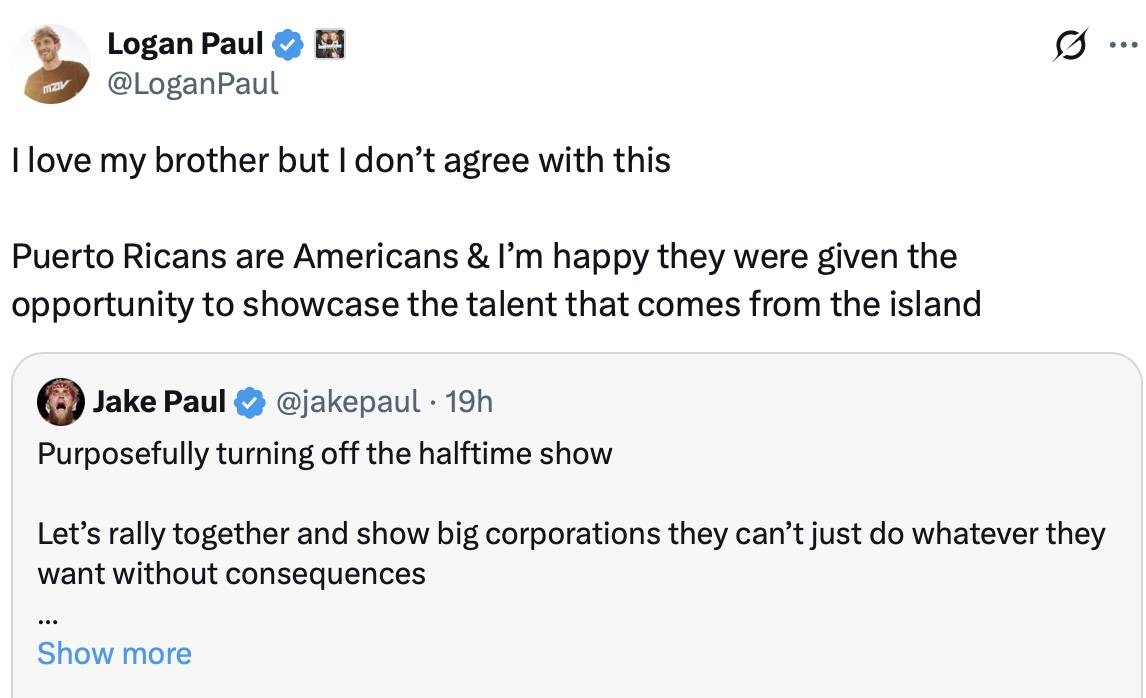Click Logan Paul's blue verified badge
Image resolution: width=1146 pixels, height=698 pixels.
click(x=290, y=44)
